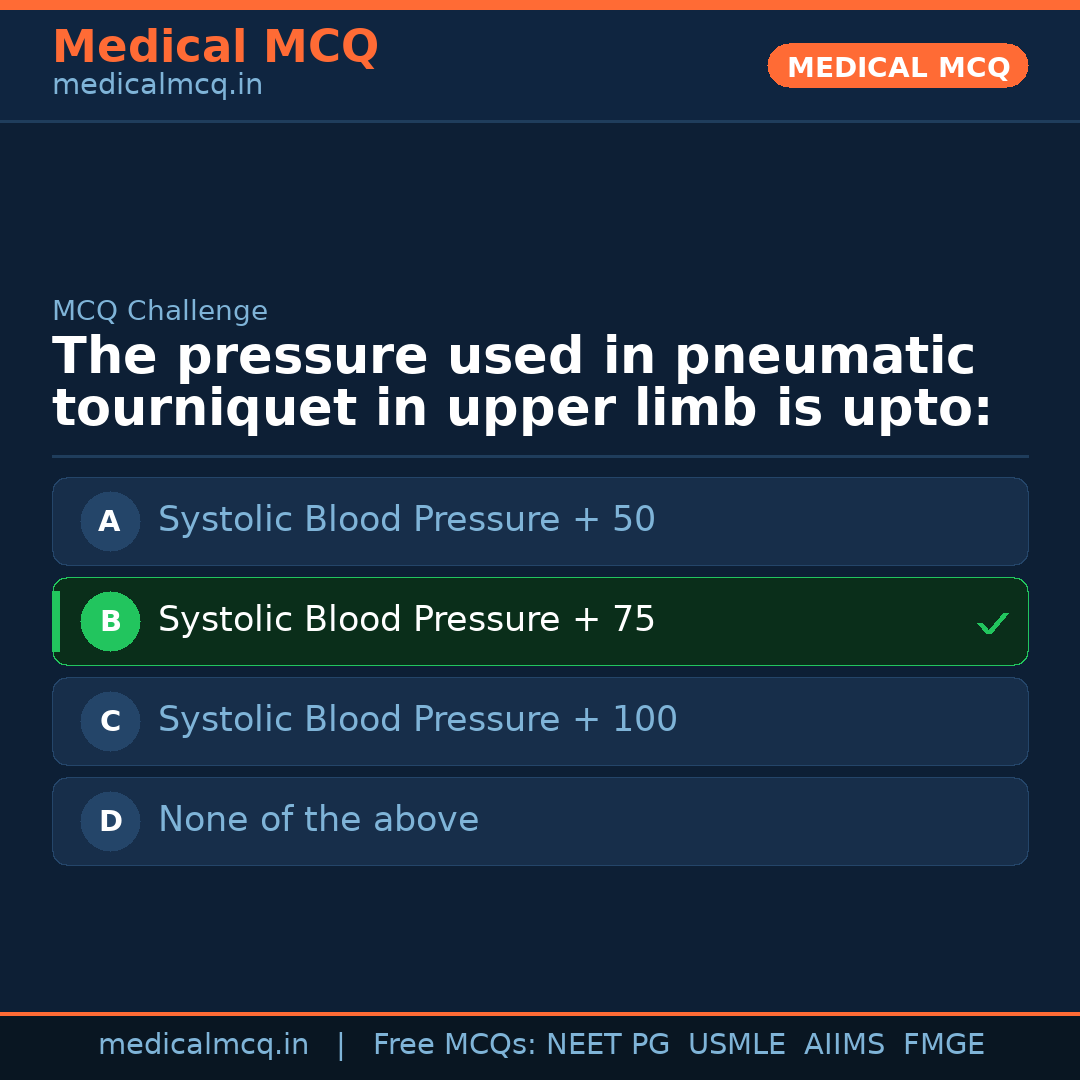Click USMLE in footer

pyautogui.click(x=736, y=1045)
